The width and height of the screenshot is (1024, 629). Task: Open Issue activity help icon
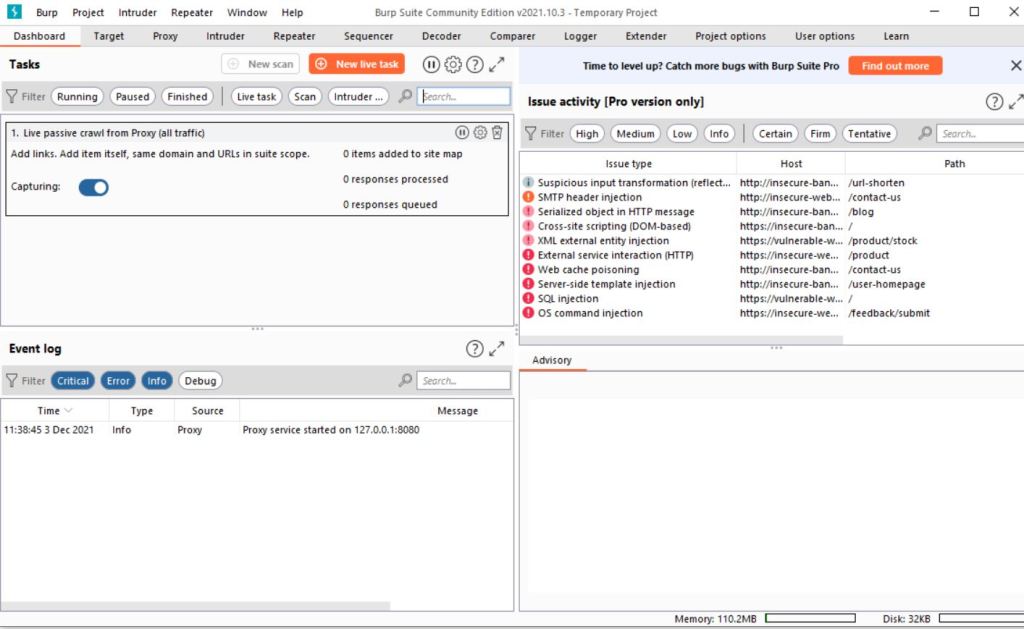point(994,101)
